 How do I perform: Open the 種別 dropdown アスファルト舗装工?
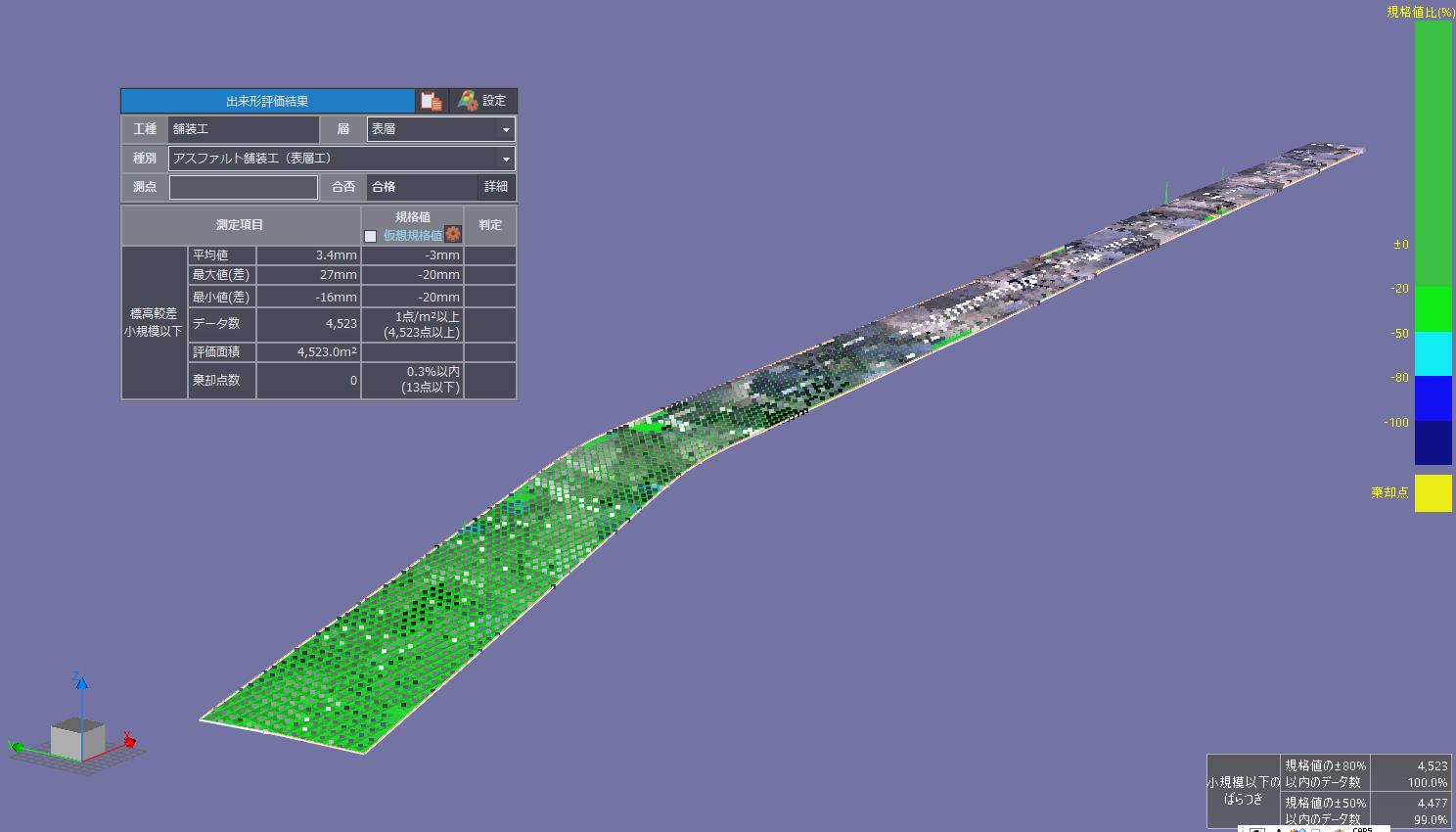tap(341, 159)
